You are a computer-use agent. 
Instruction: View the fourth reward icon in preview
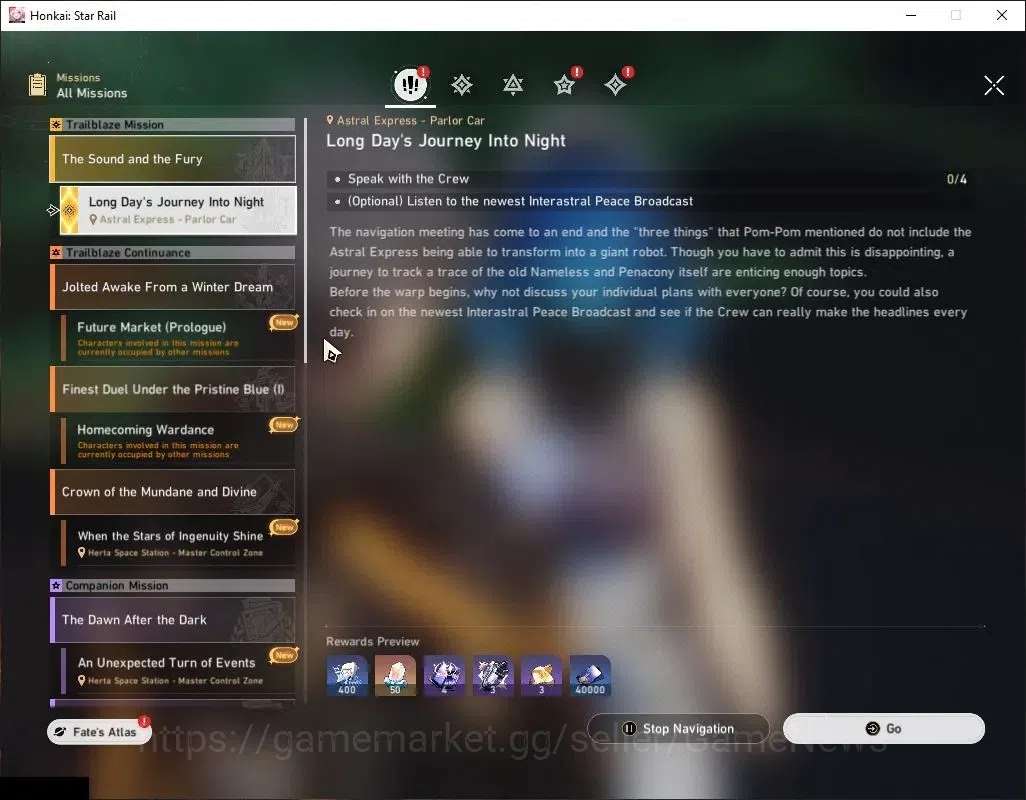tap(493, 676)
